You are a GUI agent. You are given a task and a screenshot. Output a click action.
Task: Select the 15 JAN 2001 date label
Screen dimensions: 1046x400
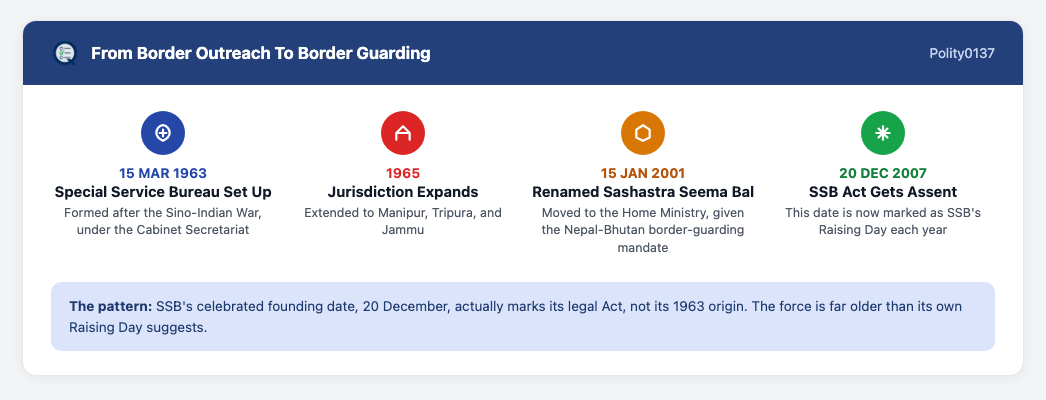pyautogui.click(x=643, y=173)
